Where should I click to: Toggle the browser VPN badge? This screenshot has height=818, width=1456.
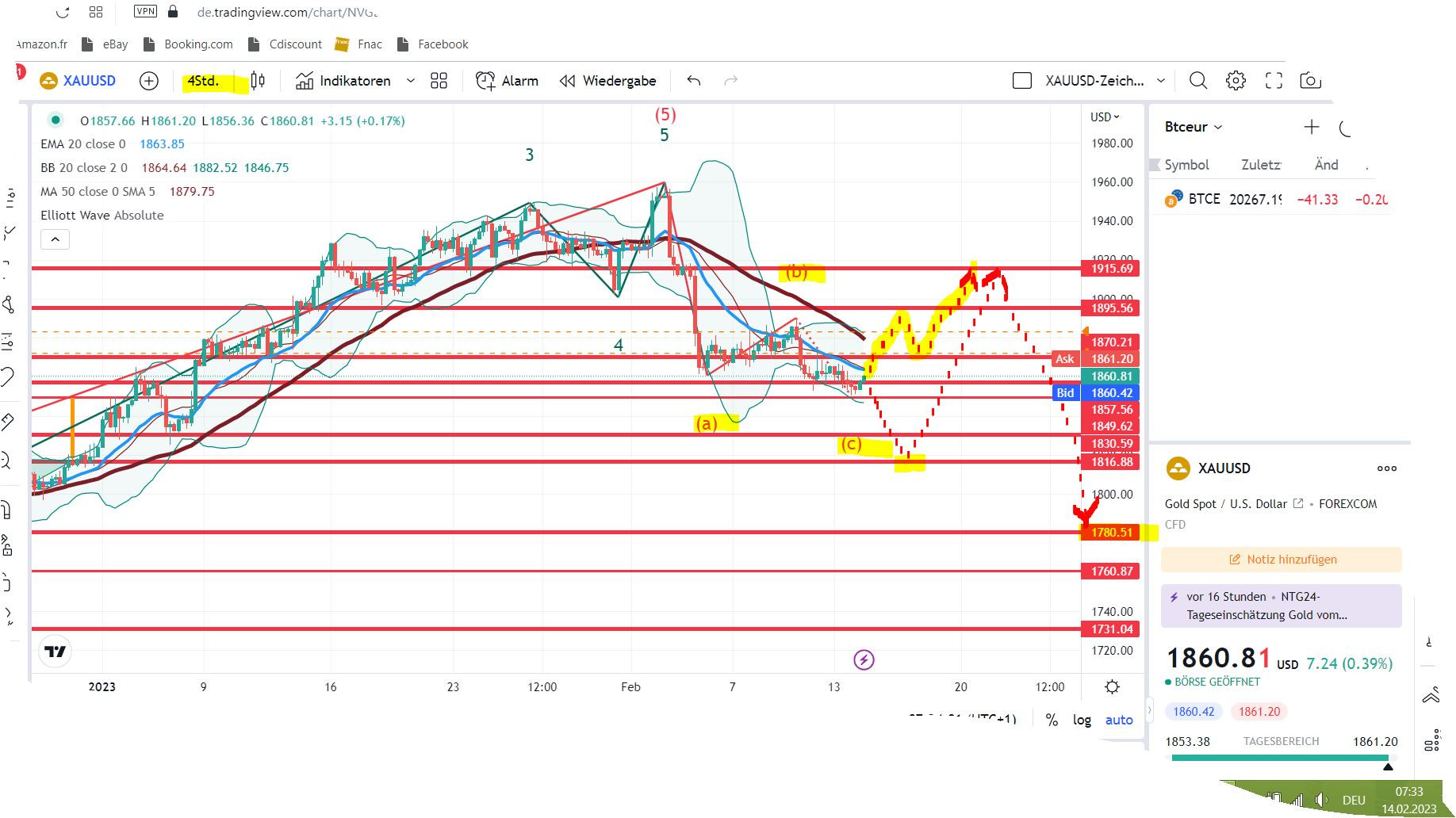pos(146,11)
